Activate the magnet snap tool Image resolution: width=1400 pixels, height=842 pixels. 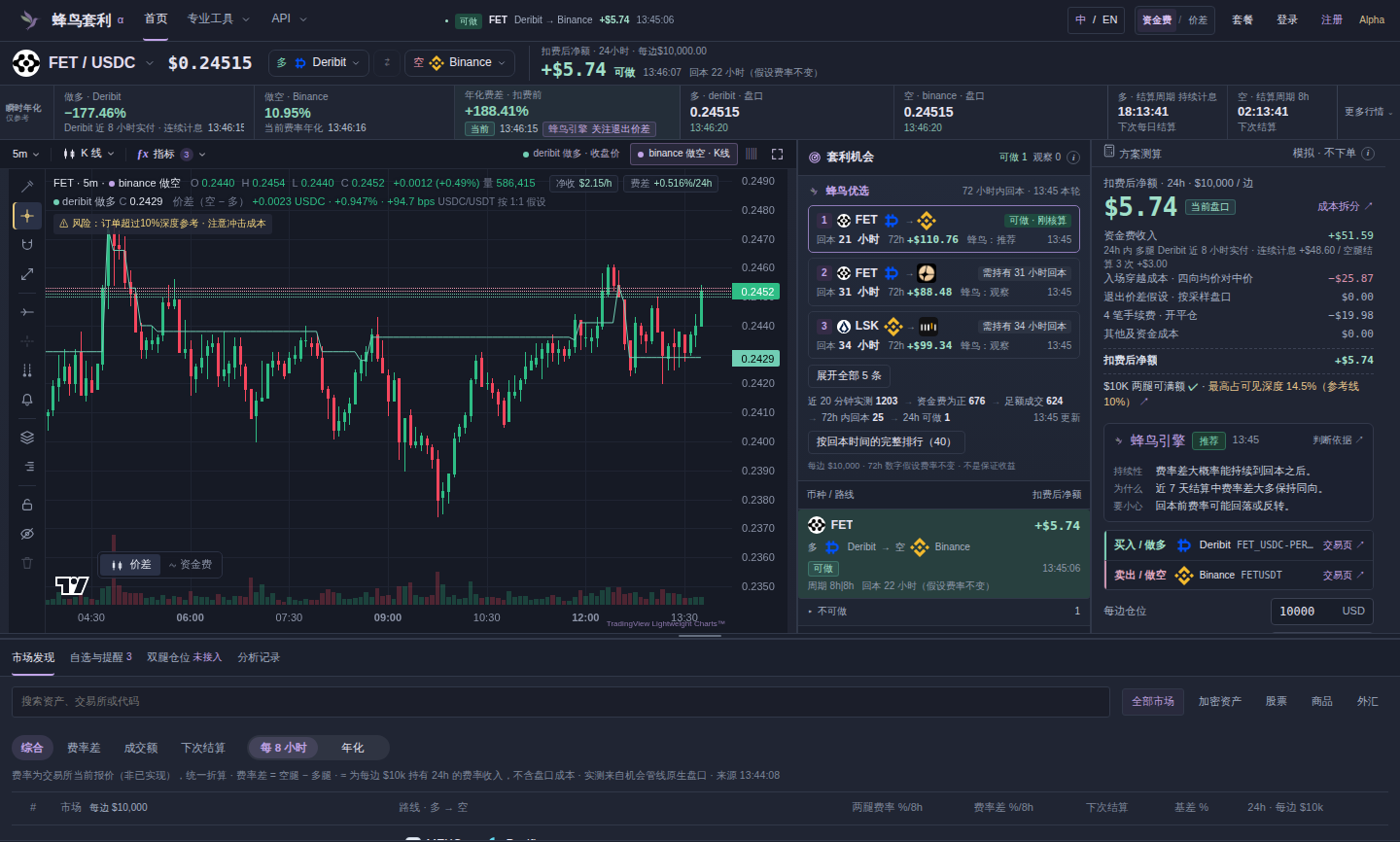coord(27,245)
